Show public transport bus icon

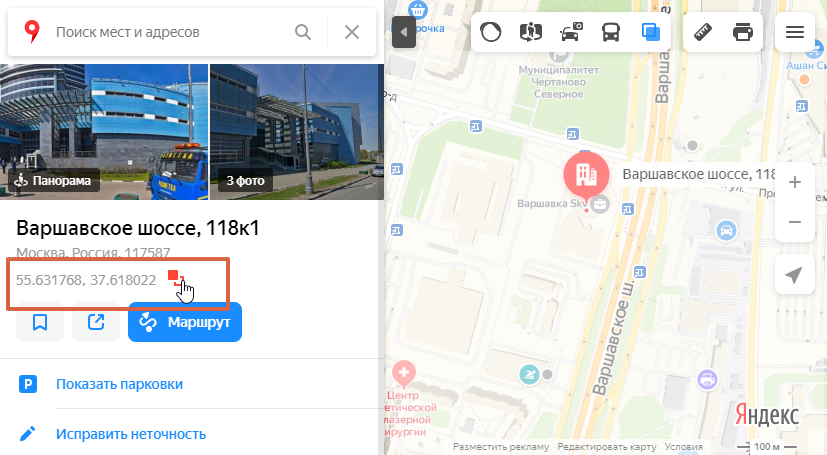(611, 32)
